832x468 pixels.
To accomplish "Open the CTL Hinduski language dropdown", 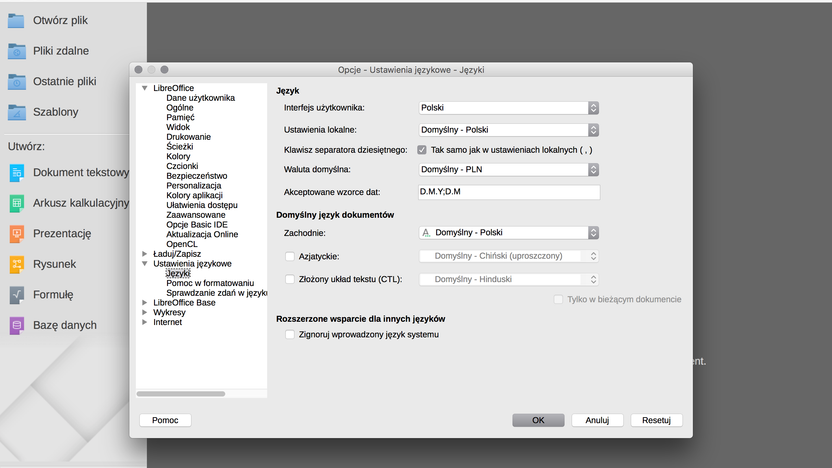I will click(x=508, y=279).
